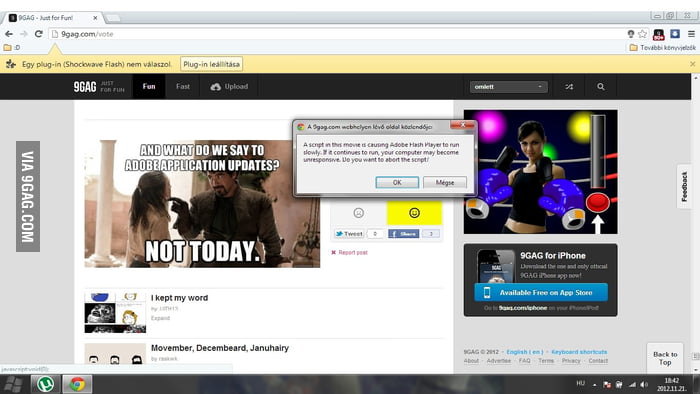
Task: Click the blue download extension icon
Action: point(675,33)
